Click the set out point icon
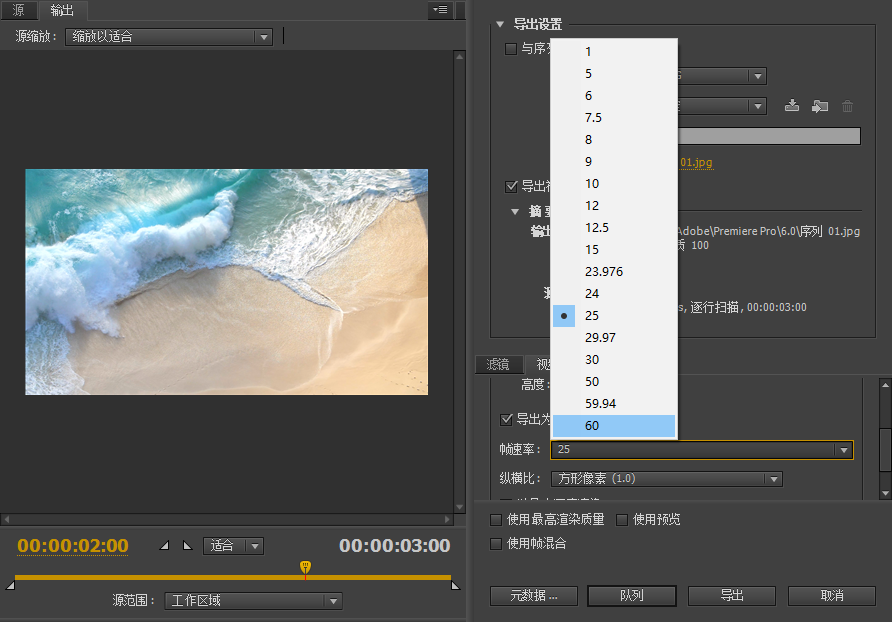892x622 pixels. coord(186,546)
